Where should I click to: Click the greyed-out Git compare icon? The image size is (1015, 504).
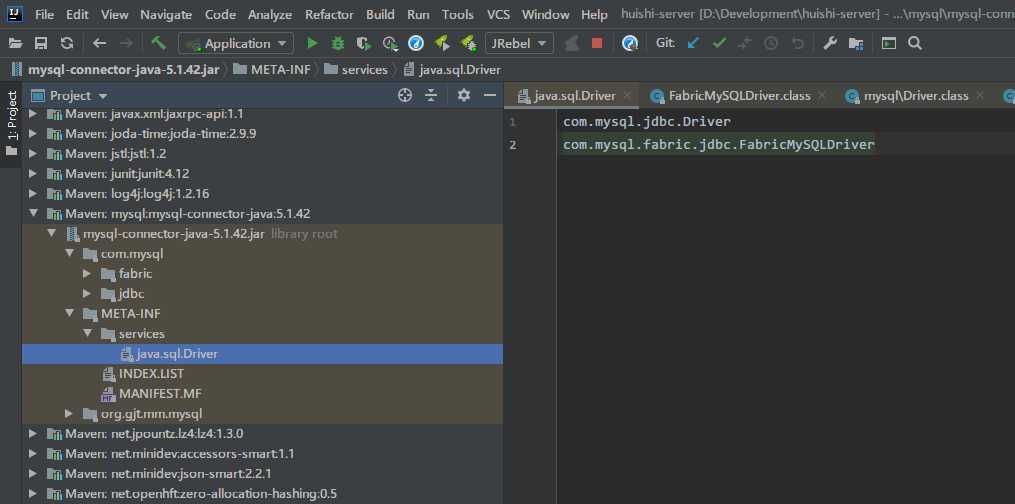pyautogui.click(x=745, y=43)
